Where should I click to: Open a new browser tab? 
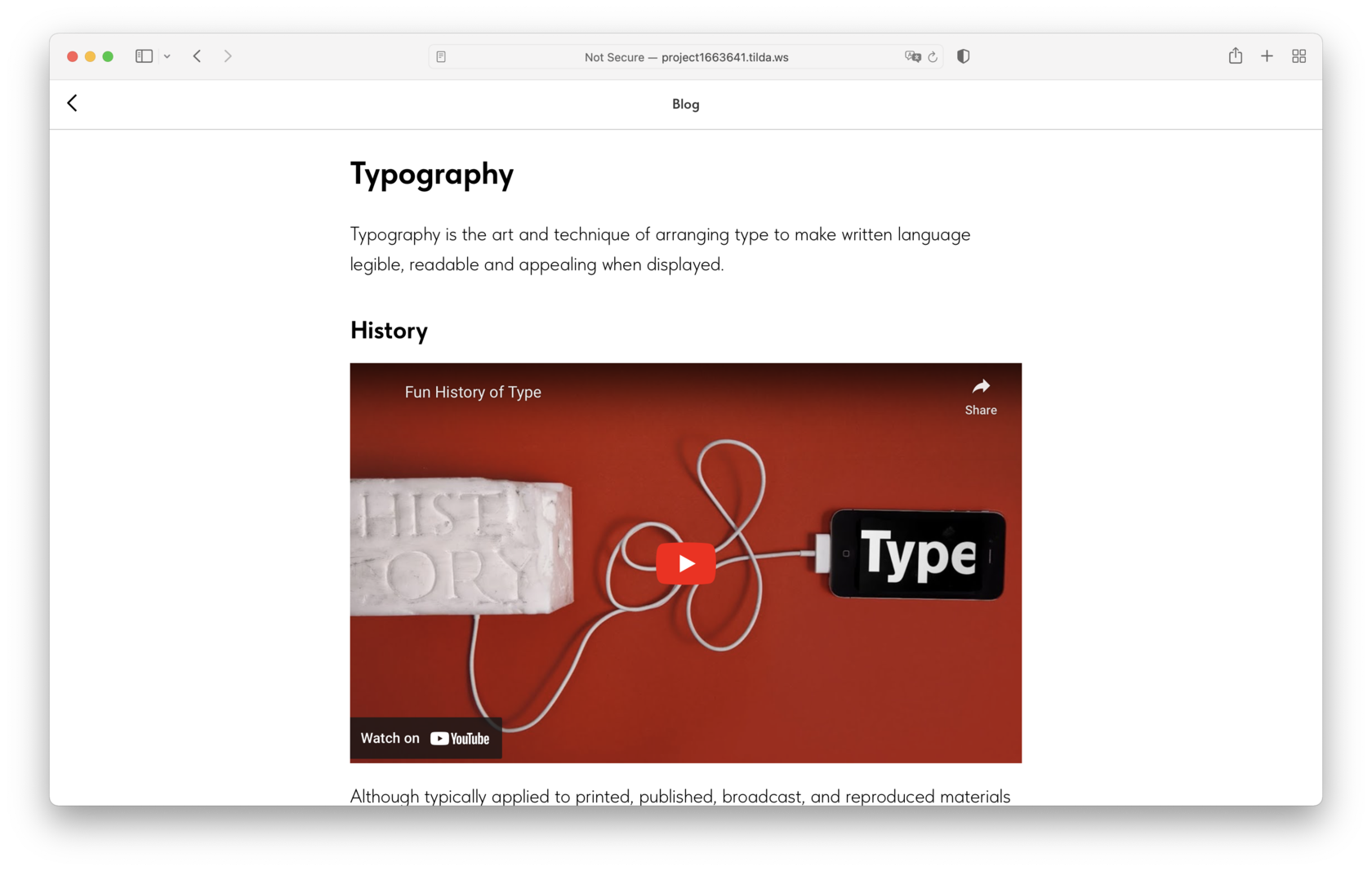click(x=1267, y=56)
